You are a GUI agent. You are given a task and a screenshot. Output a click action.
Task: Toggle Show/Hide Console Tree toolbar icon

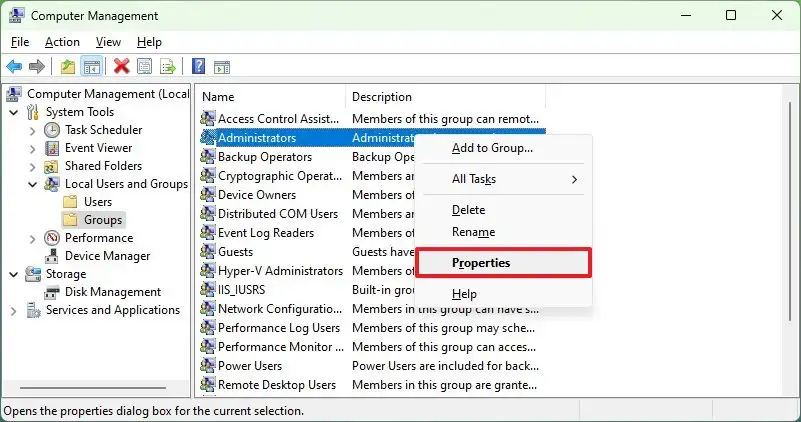[91, 67]
